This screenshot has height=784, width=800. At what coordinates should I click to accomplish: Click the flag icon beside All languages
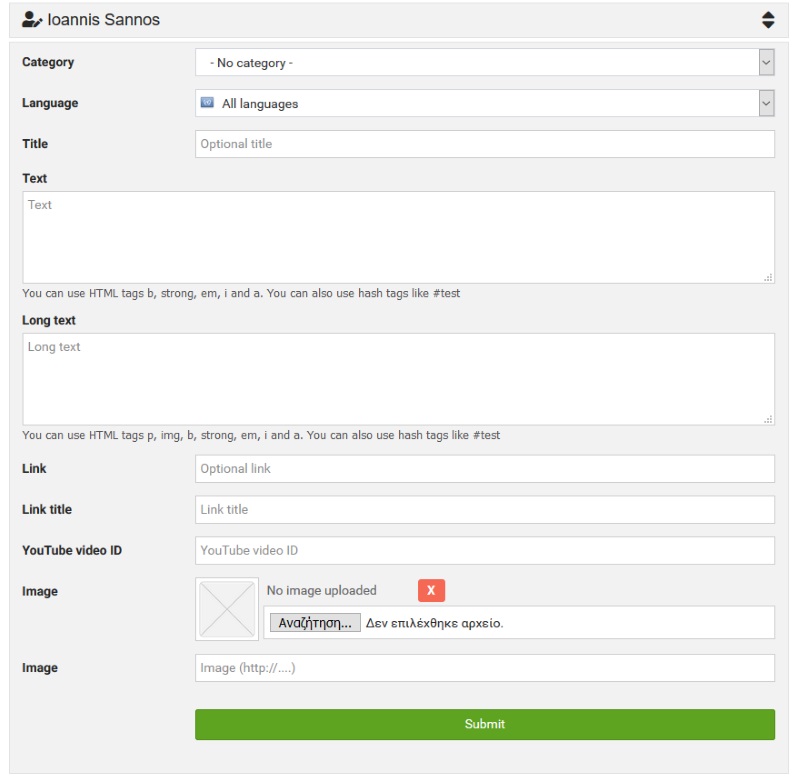point(207,103)
